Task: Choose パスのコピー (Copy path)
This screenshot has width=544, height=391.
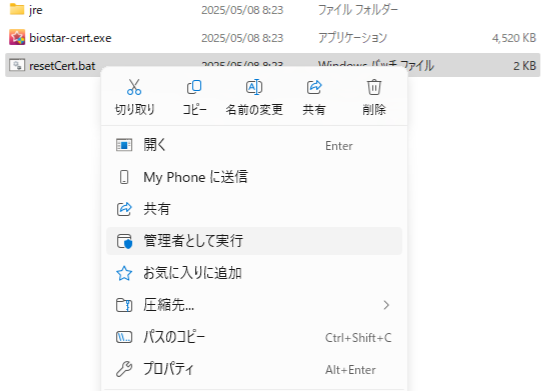Action: (x=254, y=337)
